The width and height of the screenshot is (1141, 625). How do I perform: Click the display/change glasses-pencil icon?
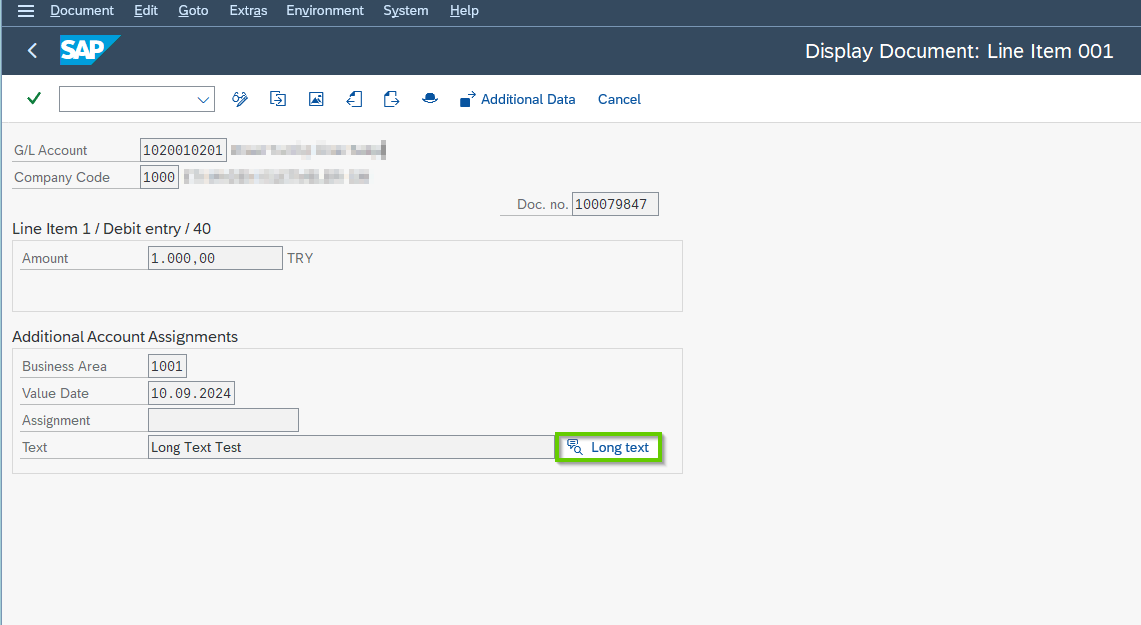(240, 99)
